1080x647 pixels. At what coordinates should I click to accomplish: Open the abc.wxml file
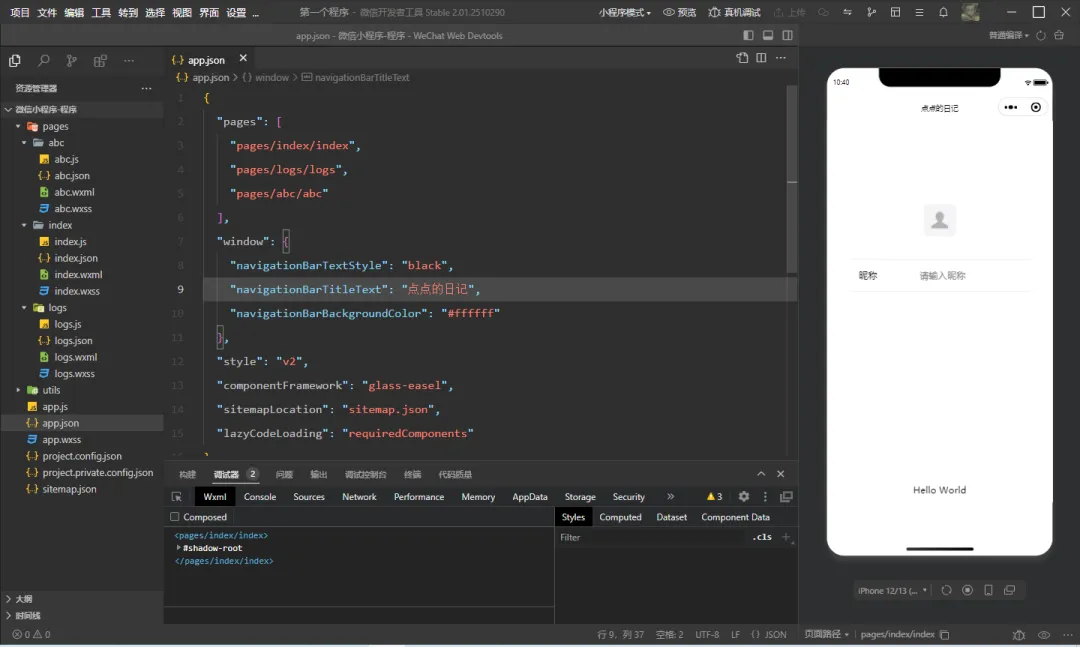pos(74,192)
